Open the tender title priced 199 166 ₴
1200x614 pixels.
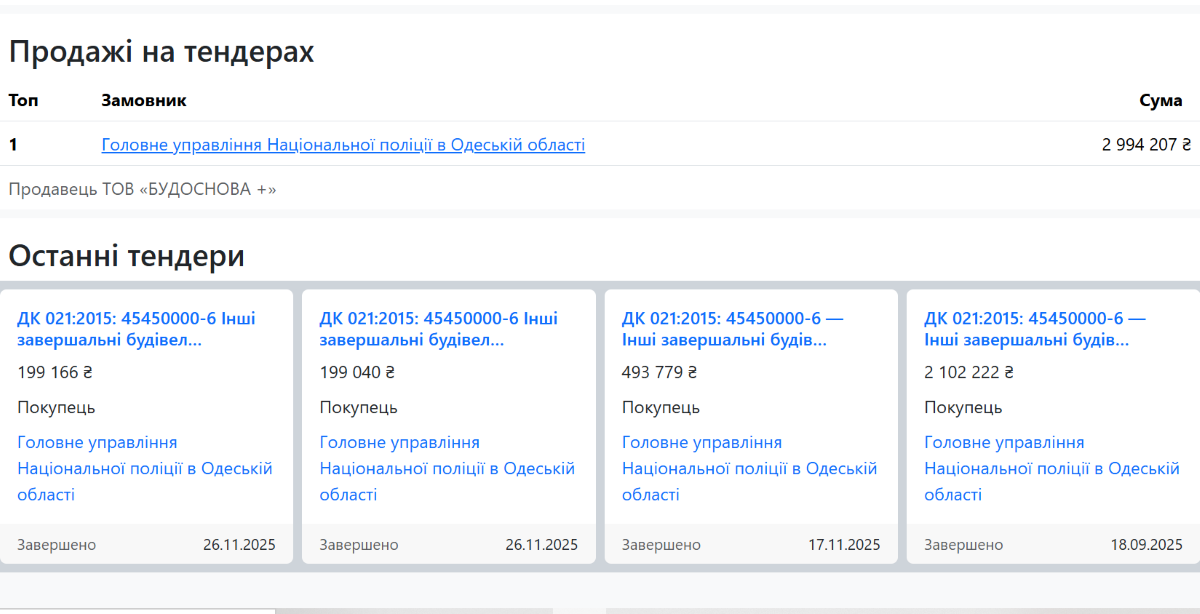pos(136,329)
